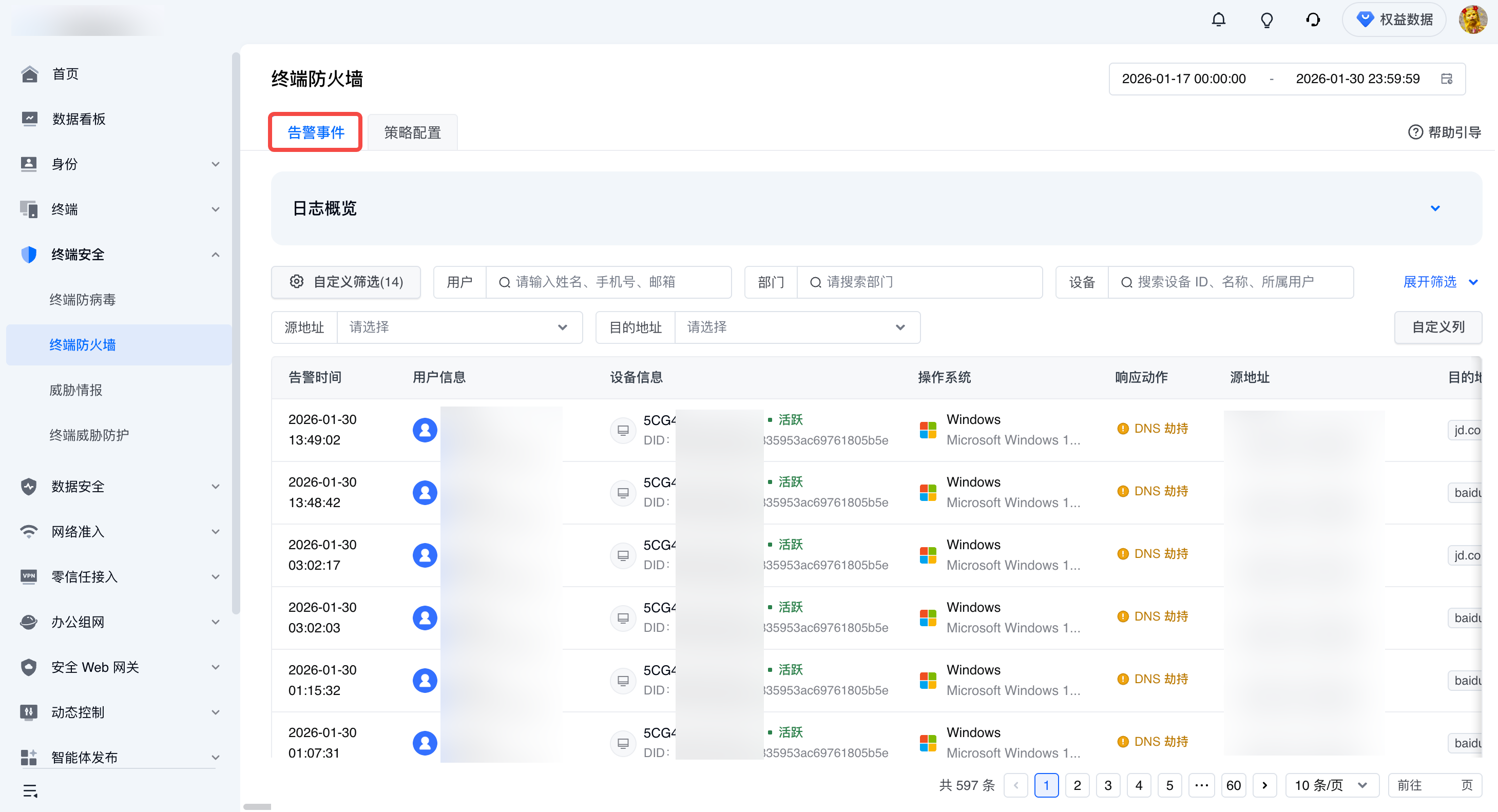Expand the 动态控制 sidebar menu
The width and height of the screenshot is (1498, 812).
tap(119, 712)
